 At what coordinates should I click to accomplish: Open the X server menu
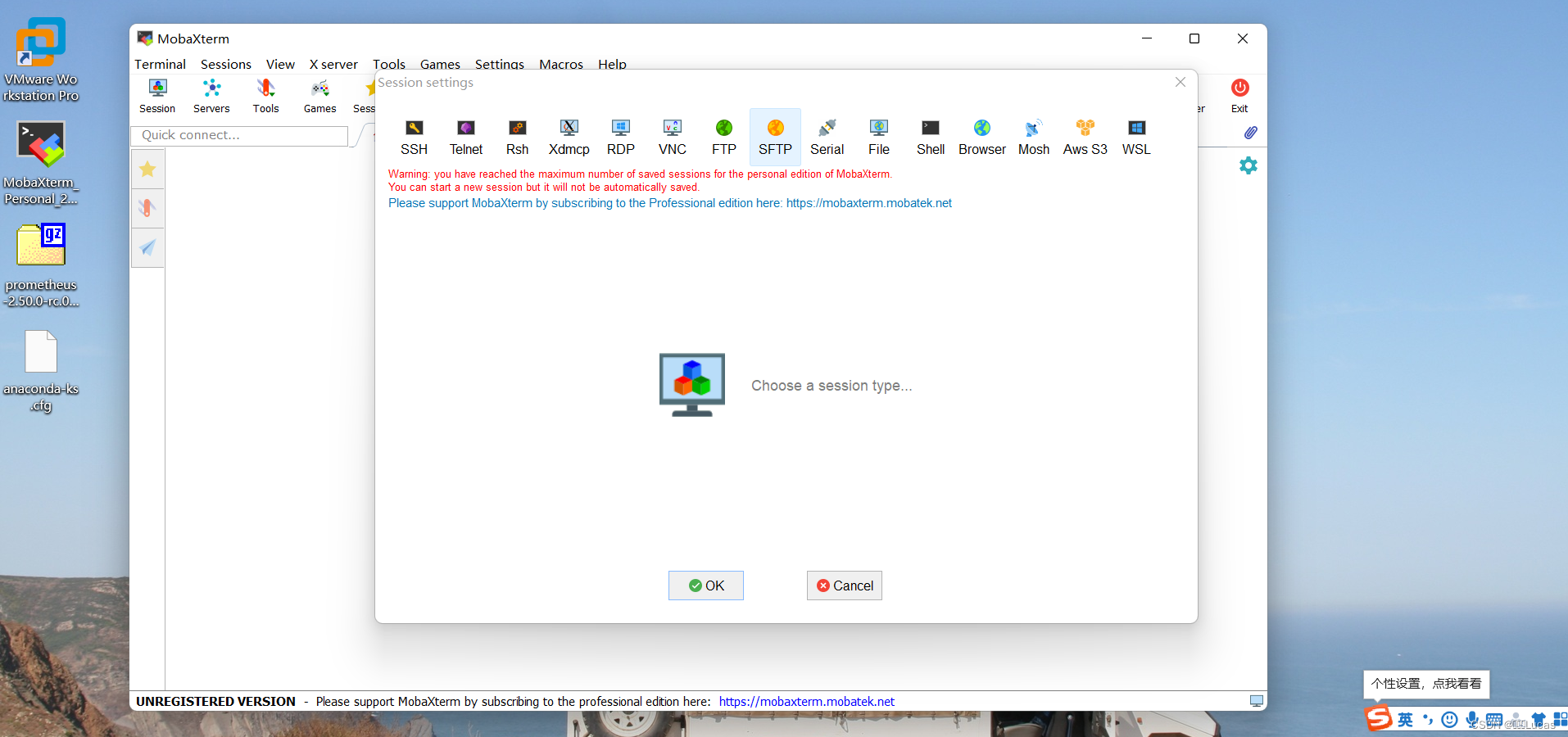coord(333,64)
